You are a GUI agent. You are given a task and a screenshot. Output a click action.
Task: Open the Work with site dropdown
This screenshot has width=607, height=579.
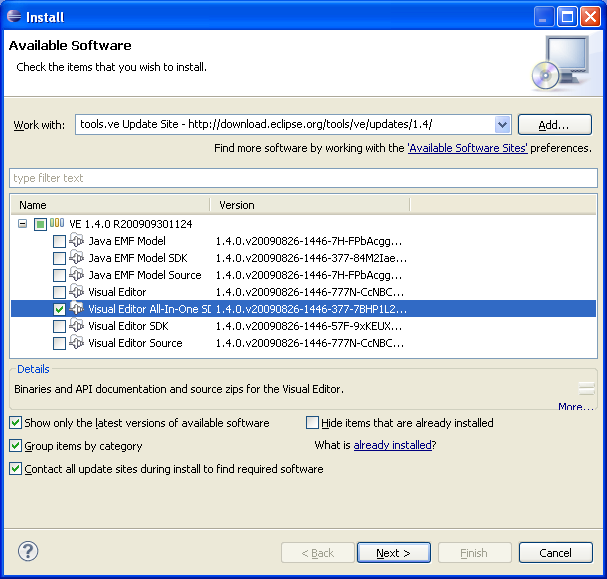(502, 125)
